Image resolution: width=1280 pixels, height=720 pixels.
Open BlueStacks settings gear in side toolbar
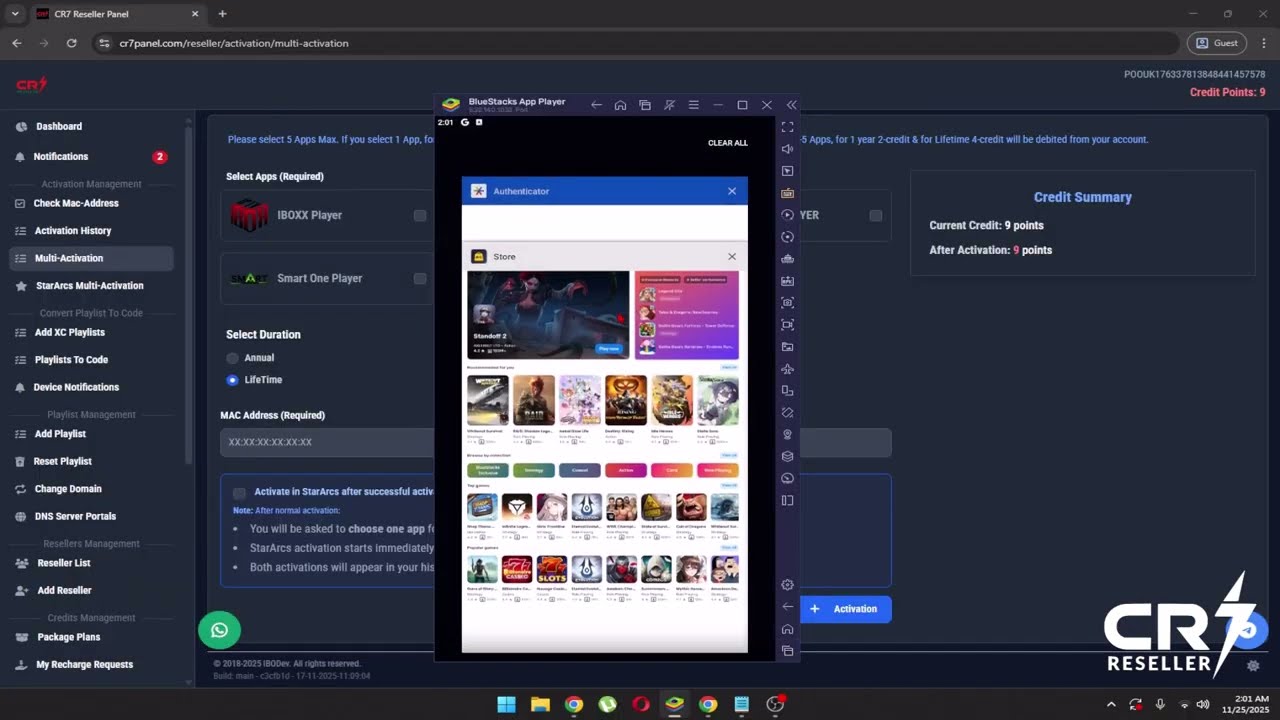coord(787,585)
